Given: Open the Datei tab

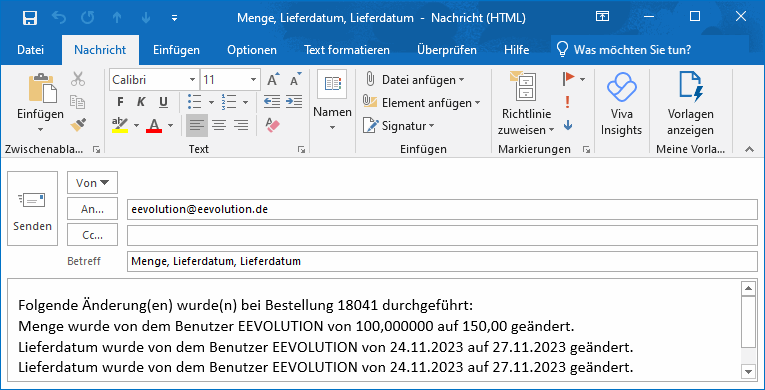Looking at the screenshot, I should 31,50.
